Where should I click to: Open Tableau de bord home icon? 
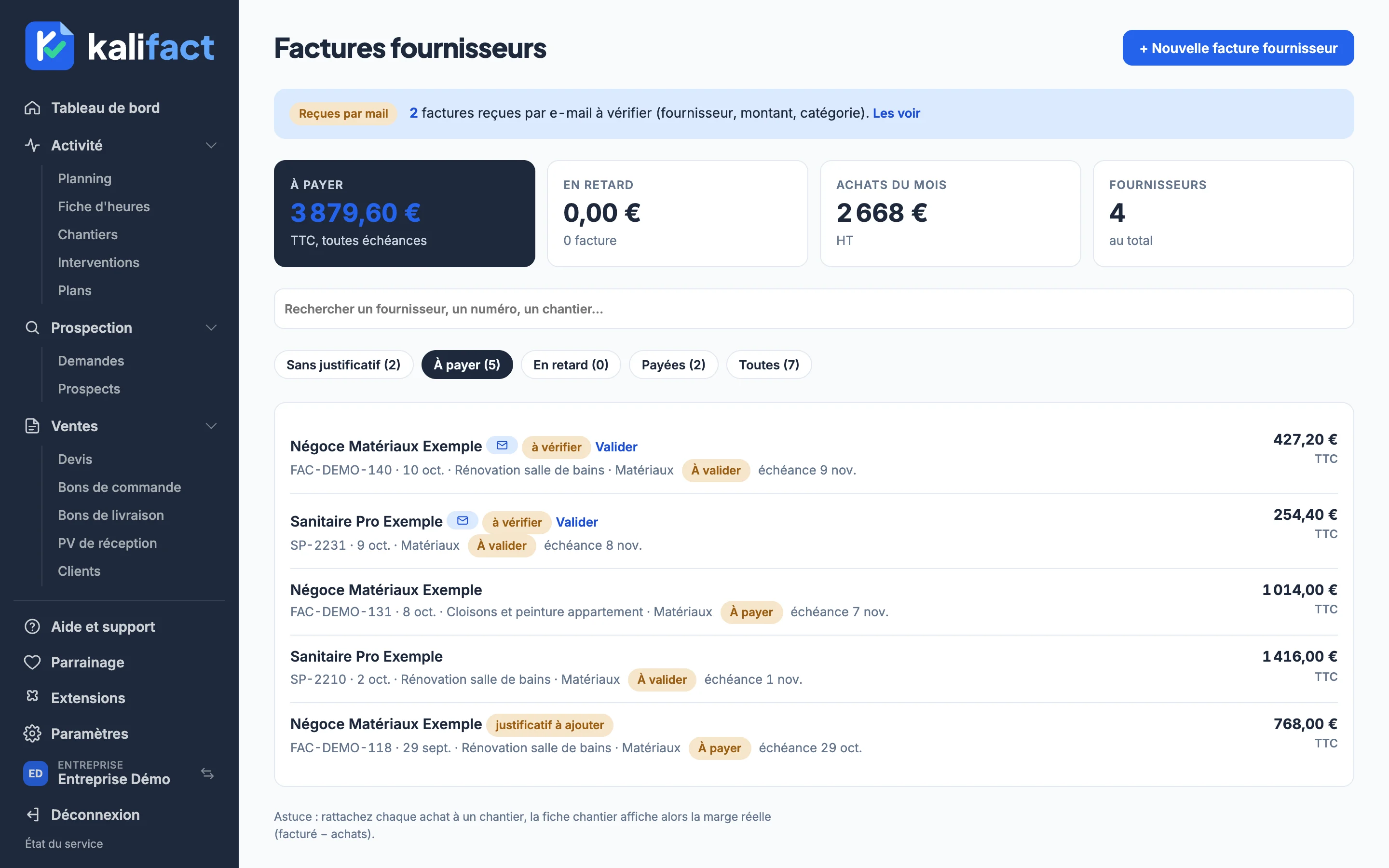pyautogui.click(x=32, y=108)
